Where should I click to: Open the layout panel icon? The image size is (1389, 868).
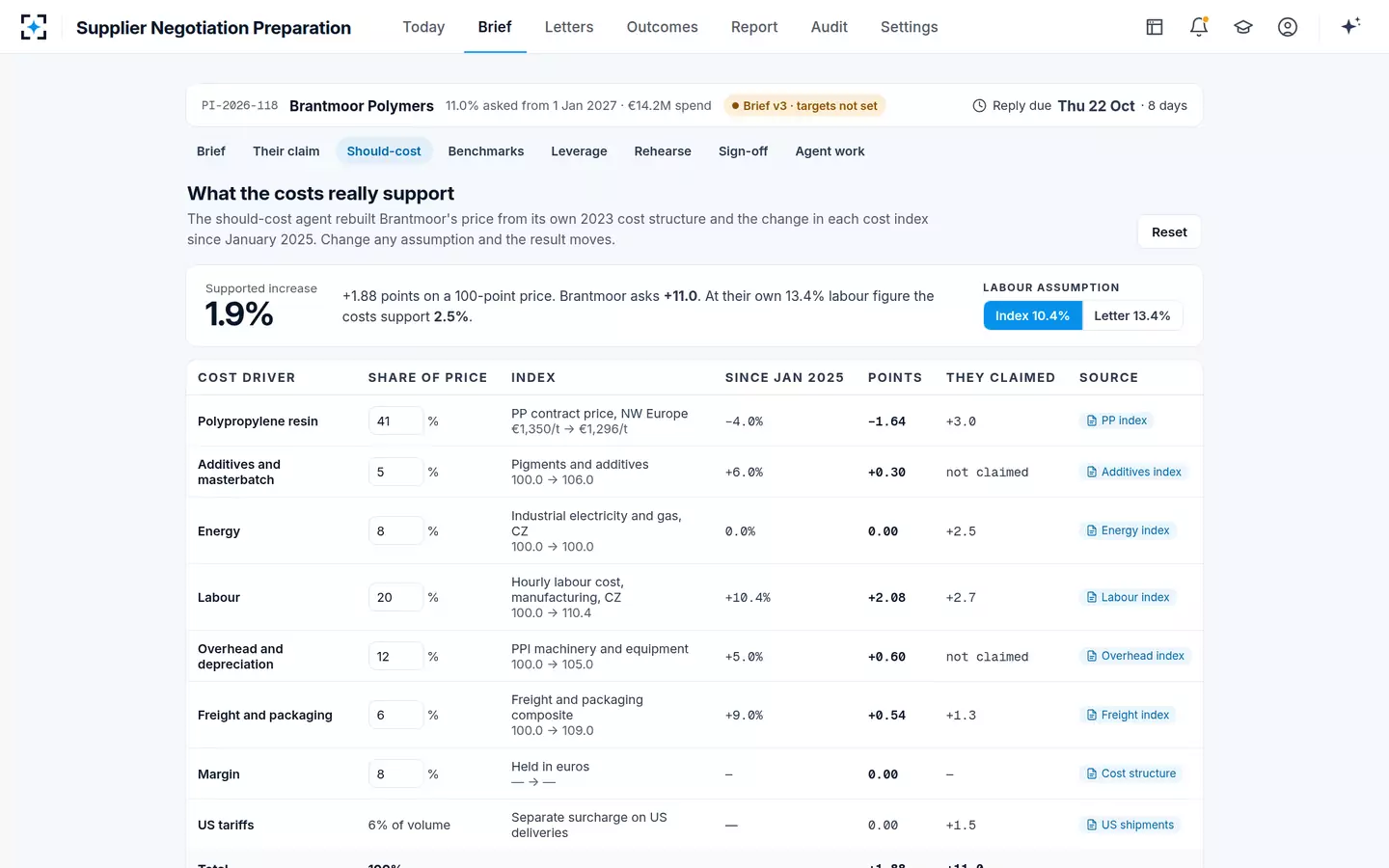click(x=1155, y=27)
